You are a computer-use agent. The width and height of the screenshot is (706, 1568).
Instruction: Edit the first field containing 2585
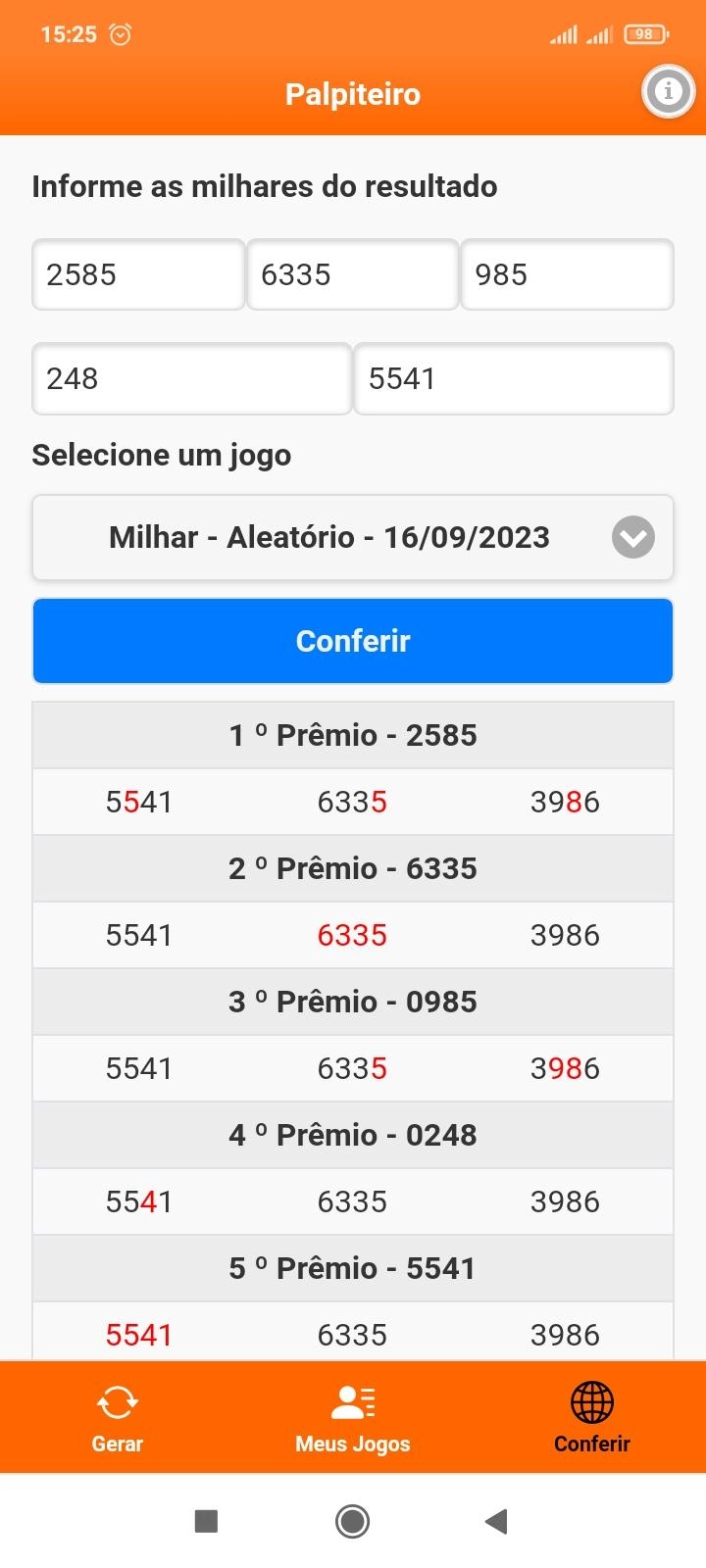[138, 274]
